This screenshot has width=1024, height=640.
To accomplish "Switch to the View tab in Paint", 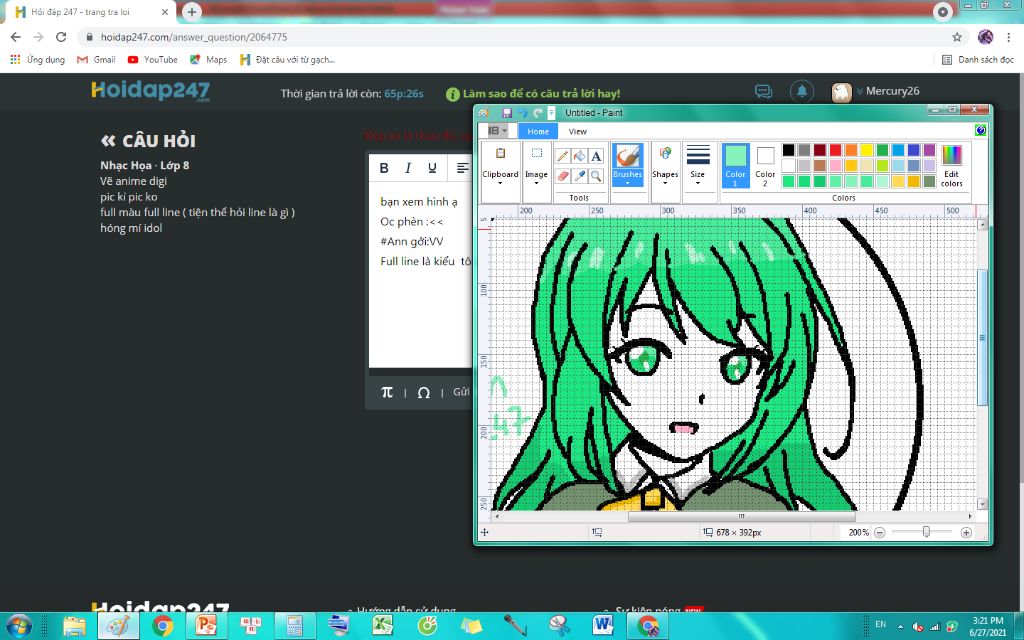I will pos(577,131).
